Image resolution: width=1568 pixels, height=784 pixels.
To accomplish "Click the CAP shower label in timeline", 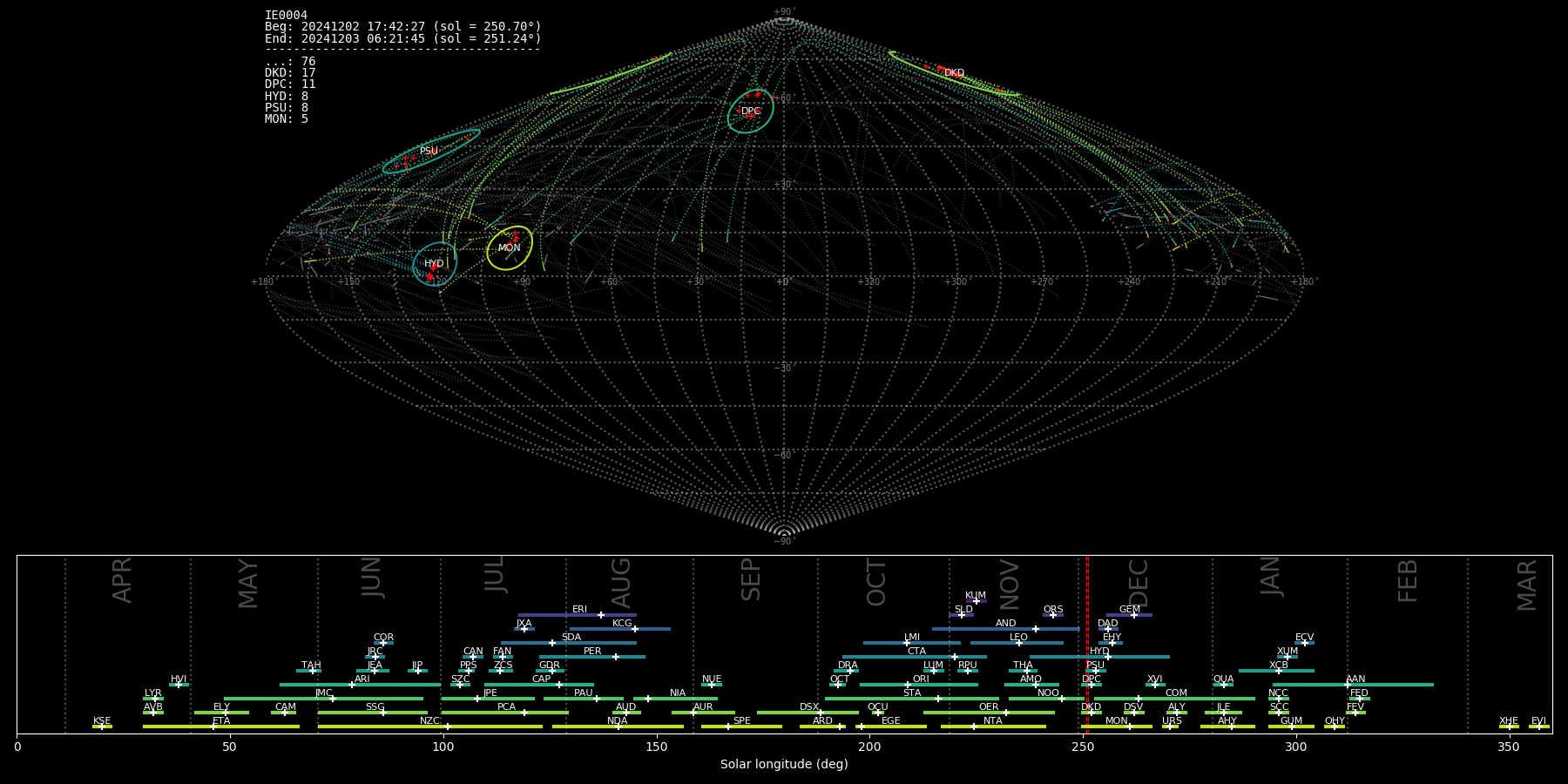I will (x=542, y=679).
